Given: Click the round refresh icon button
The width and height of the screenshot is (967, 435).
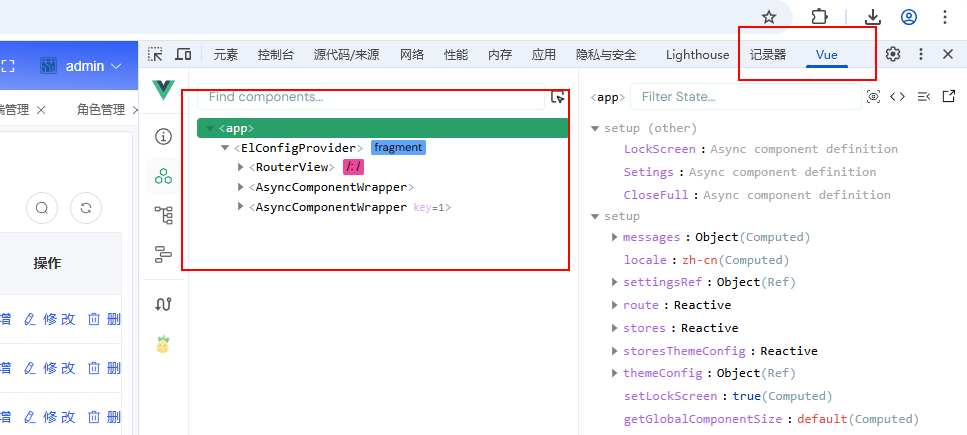Looking at the screenshot, I should (x=86, y=208).
